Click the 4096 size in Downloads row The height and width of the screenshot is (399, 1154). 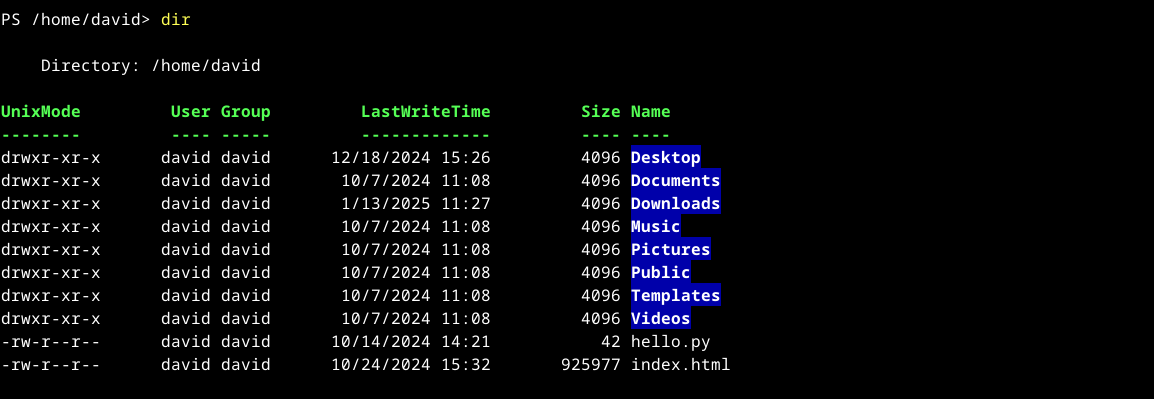(601, 203)
